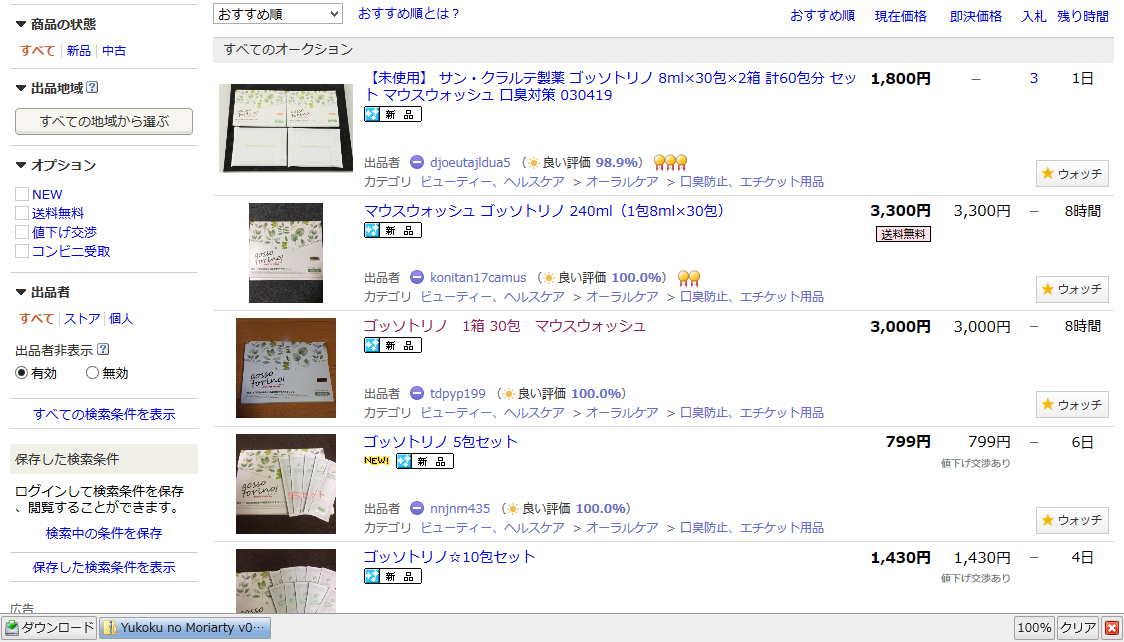The image size is (1124, 642).
Task: Click the download icon in the status bar
Action: (x=11, y=628)
